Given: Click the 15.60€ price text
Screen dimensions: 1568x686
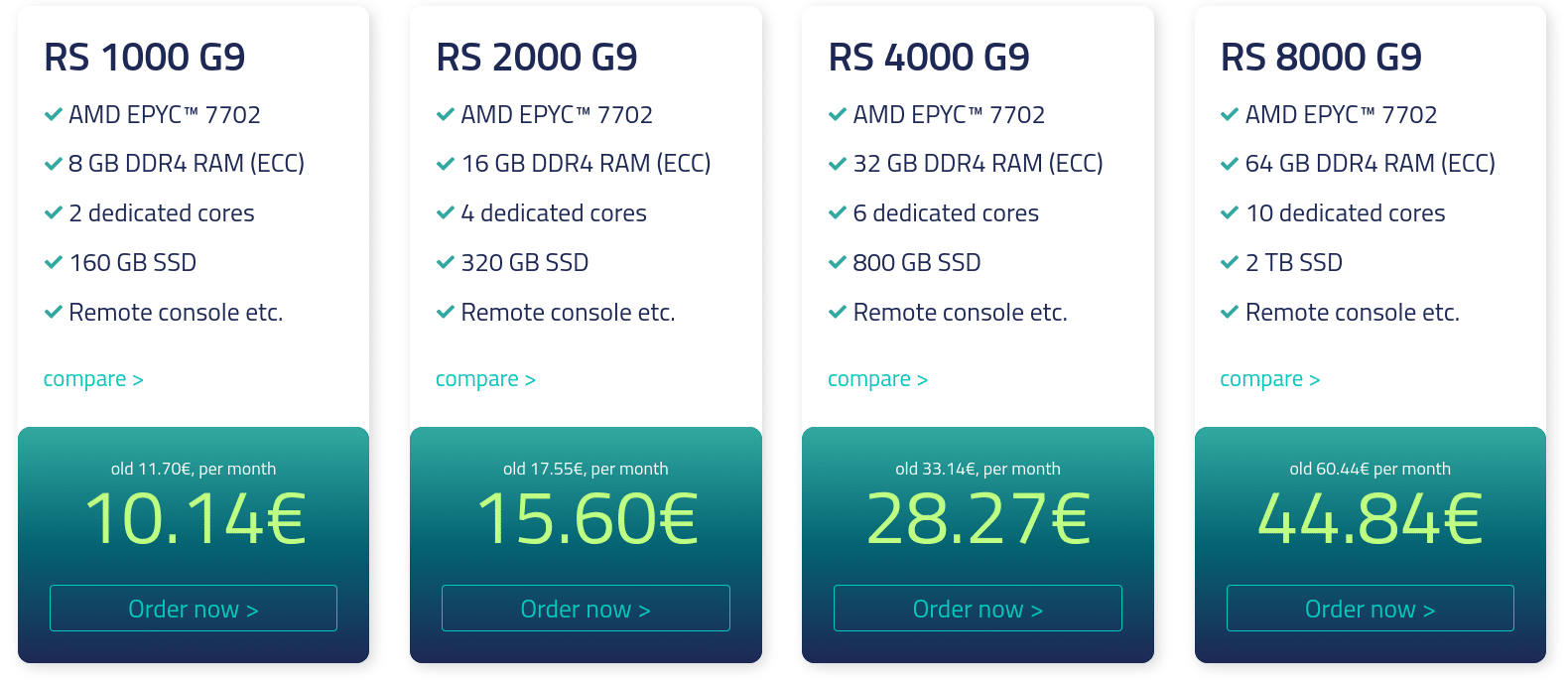Looking at the screenshot, I should click(587, 519).
